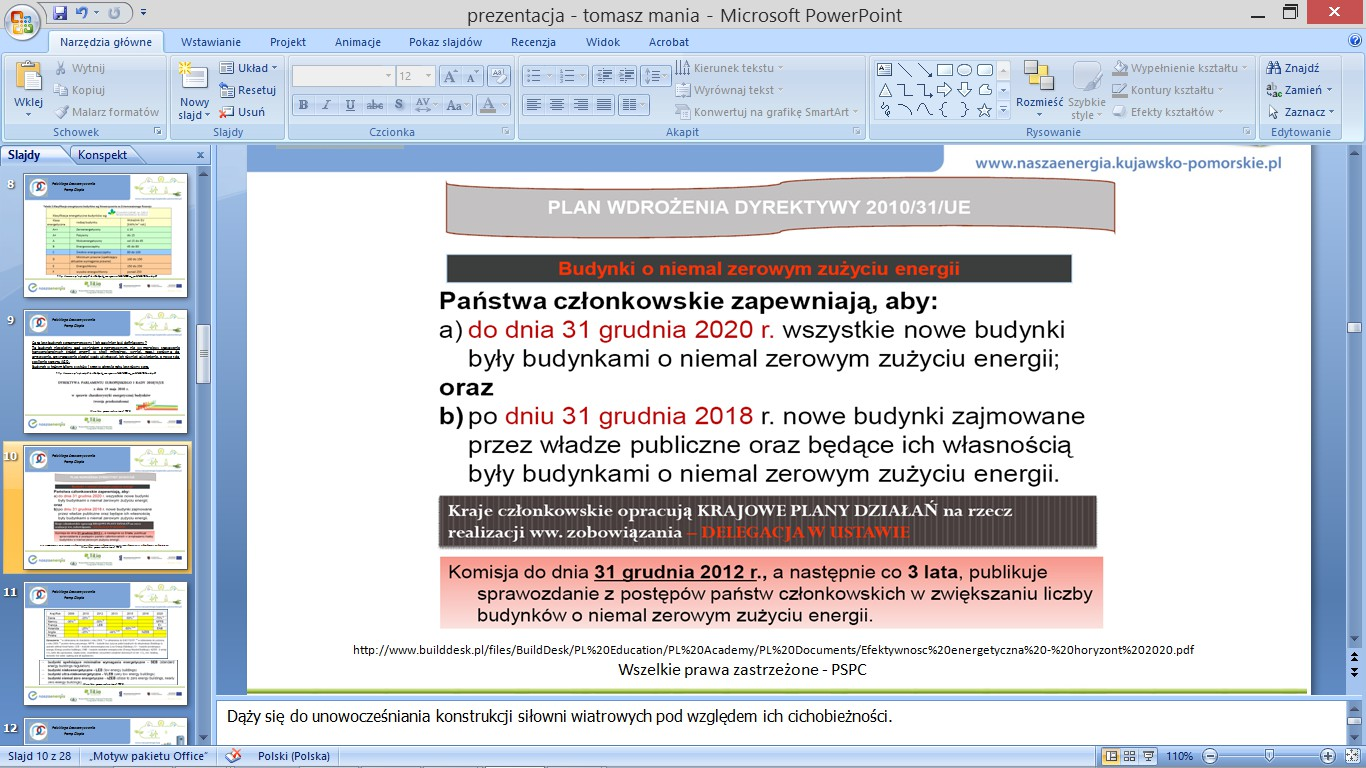Click the font color A swatch
Image resolution: width=1366 pixels, height=768 pixels.
488,105
